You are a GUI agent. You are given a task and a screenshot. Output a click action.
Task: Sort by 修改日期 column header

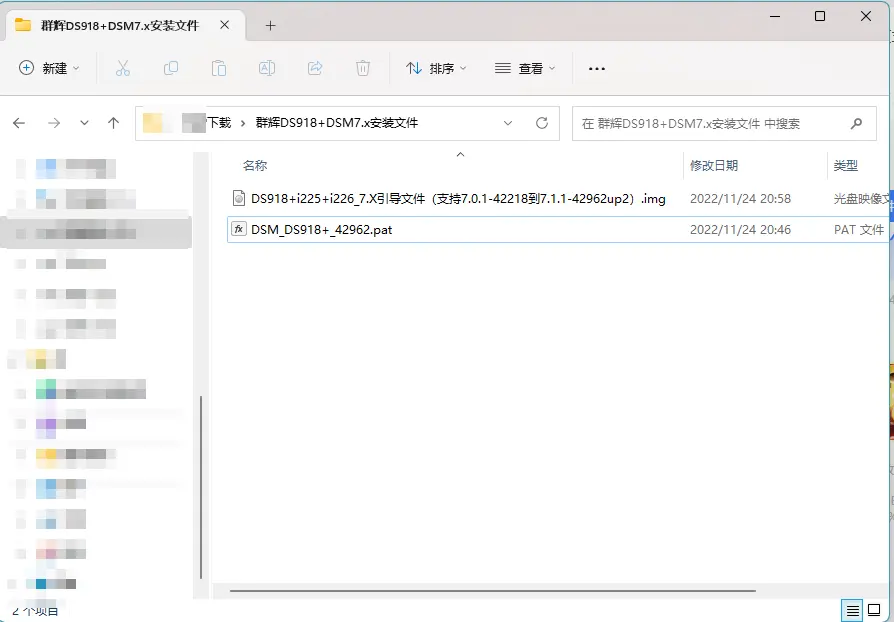(x=714, y=165)
